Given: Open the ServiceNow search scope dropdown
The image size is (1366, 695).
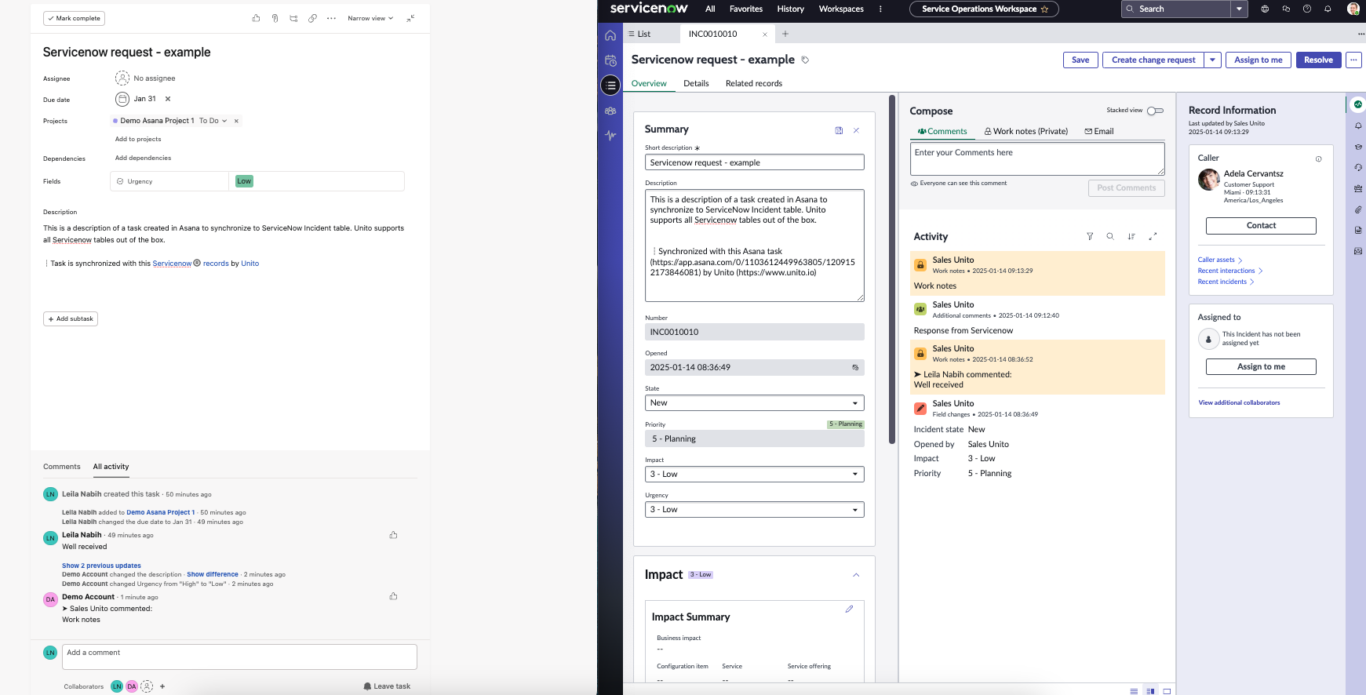Looking at the screenshot, I should point(1240,9).
